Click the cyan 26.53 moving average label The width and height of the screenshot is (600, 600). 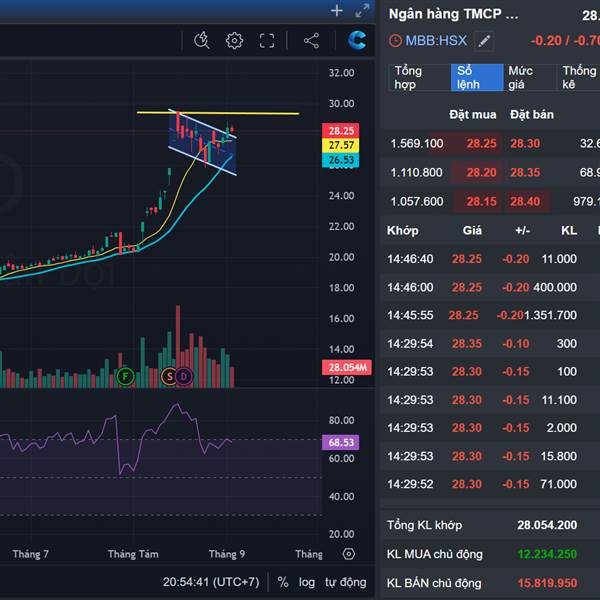(341, 160)
